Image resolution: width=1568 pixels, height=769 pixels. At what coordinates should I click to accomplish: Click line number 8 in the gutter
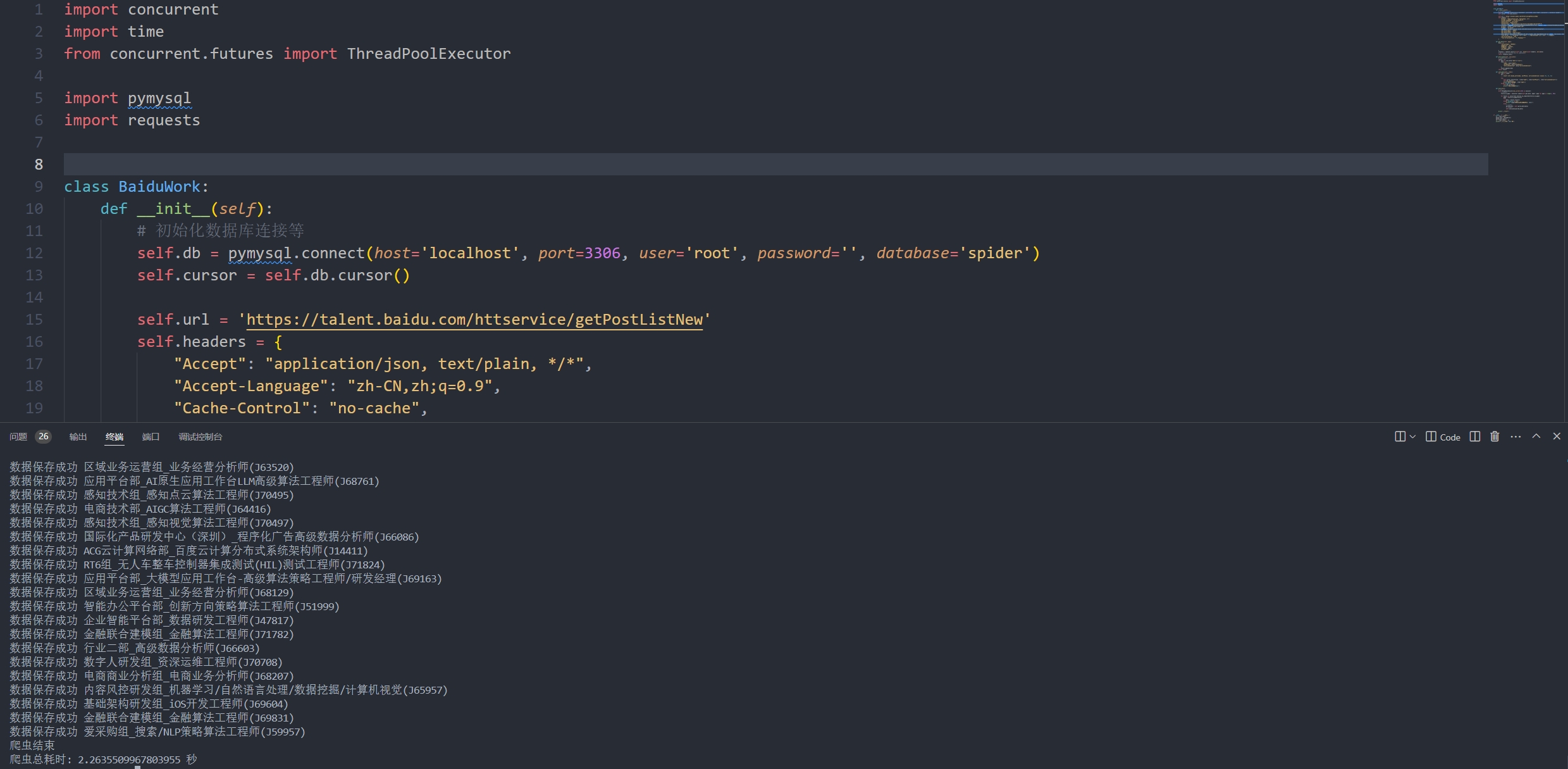39,165
